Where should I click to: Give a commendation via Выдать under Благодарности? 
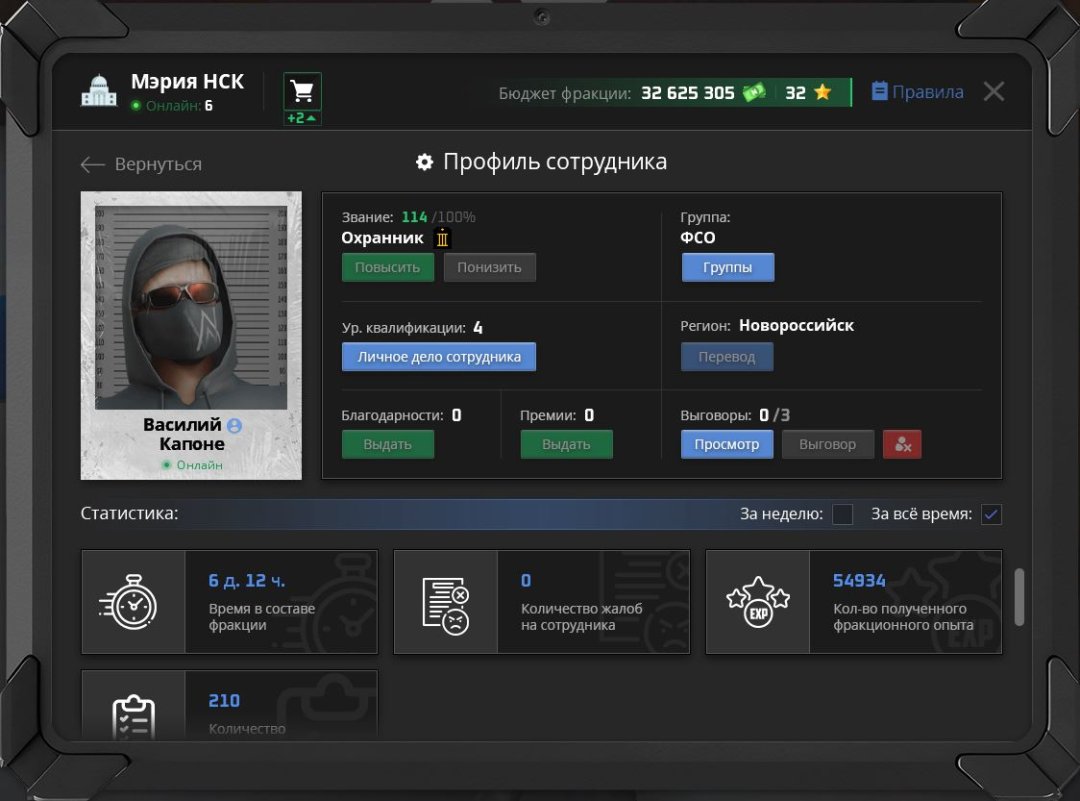point(388,444)
